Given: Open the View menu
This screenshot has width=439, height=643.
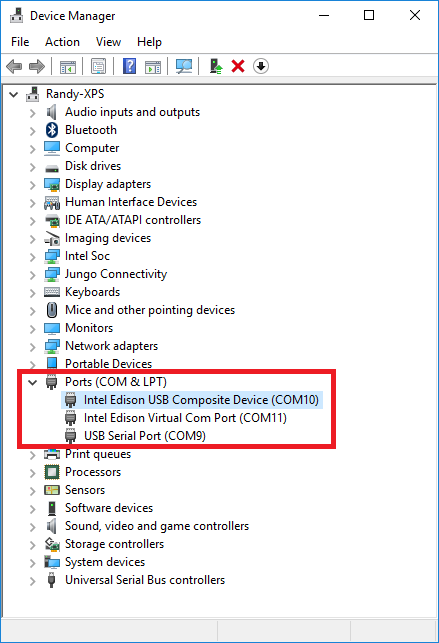Looking at the screenshot, I should [x=108, y=42].
